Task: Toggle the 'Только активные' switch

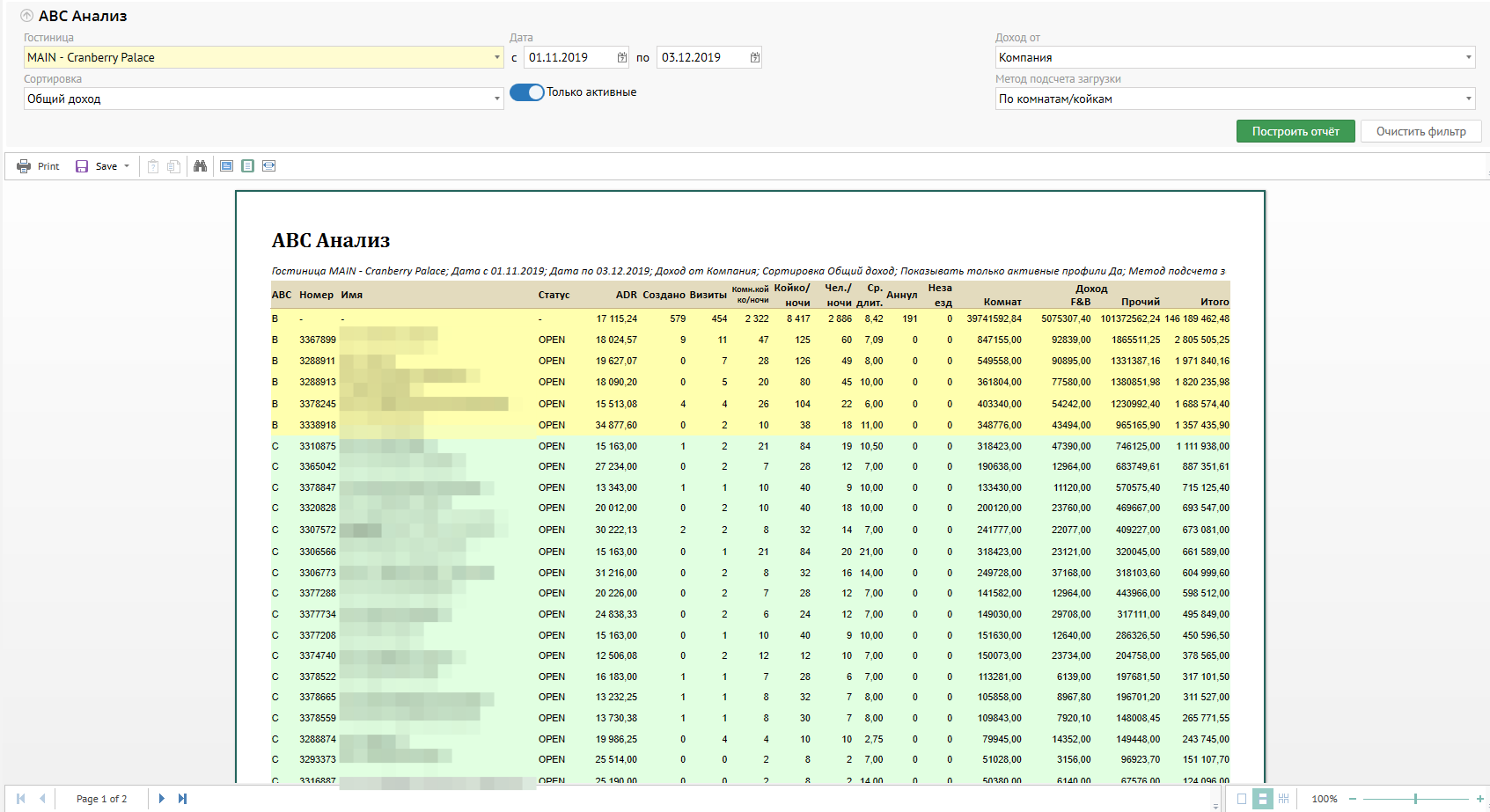Action: pyautogui.click(x=527, y=92)
